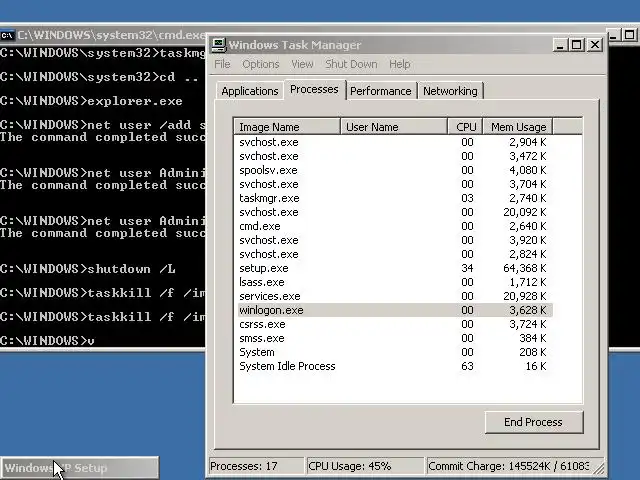Select svchost.exe using 2,824 K
640x480 pixels.
tap(395, 254)
